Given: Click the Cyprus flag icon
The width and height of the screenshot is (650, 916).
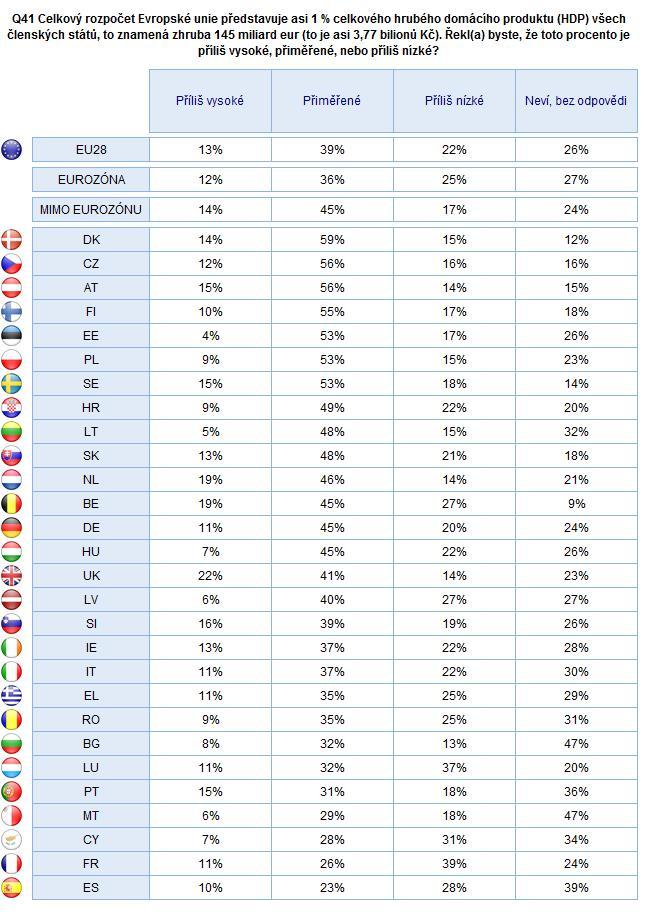Looking at the screenshot, I should 11,839.
